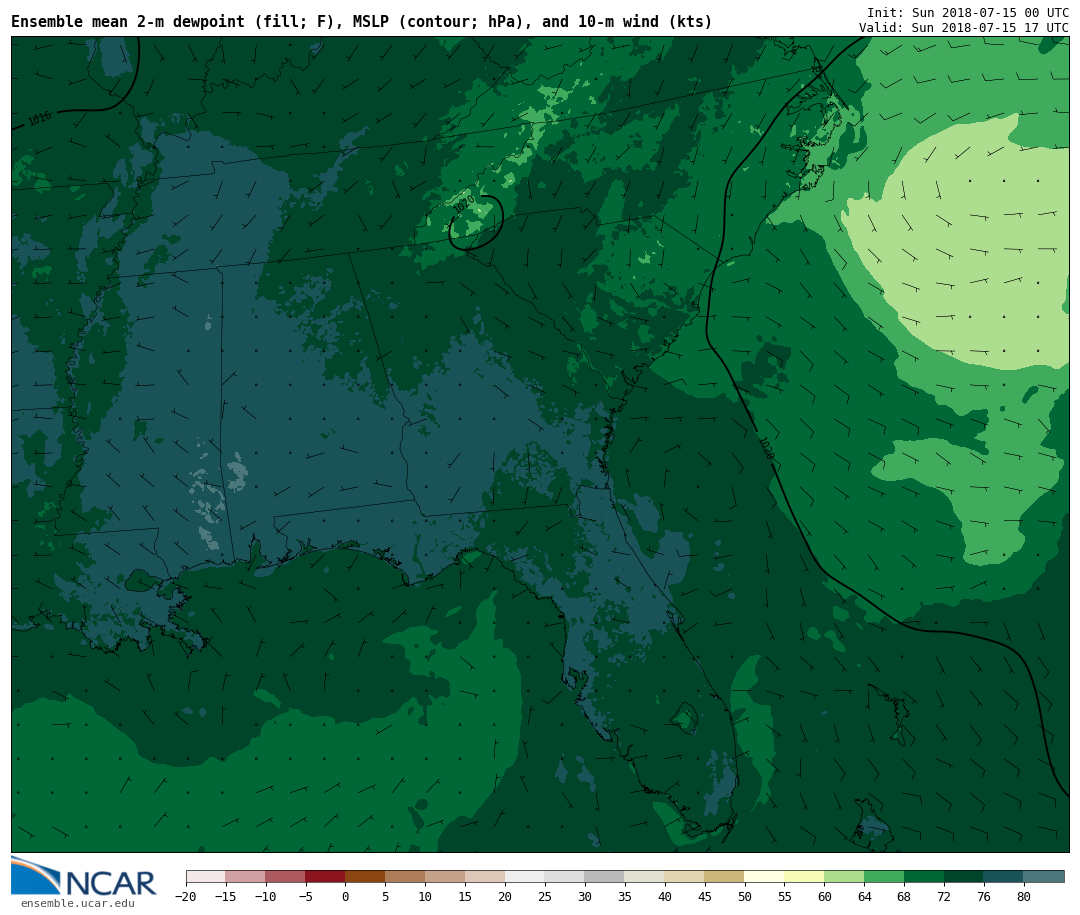Click the gray-teal swatch right of 80
Viewport: 1080px width, 915px height.
pos(1044,876)
